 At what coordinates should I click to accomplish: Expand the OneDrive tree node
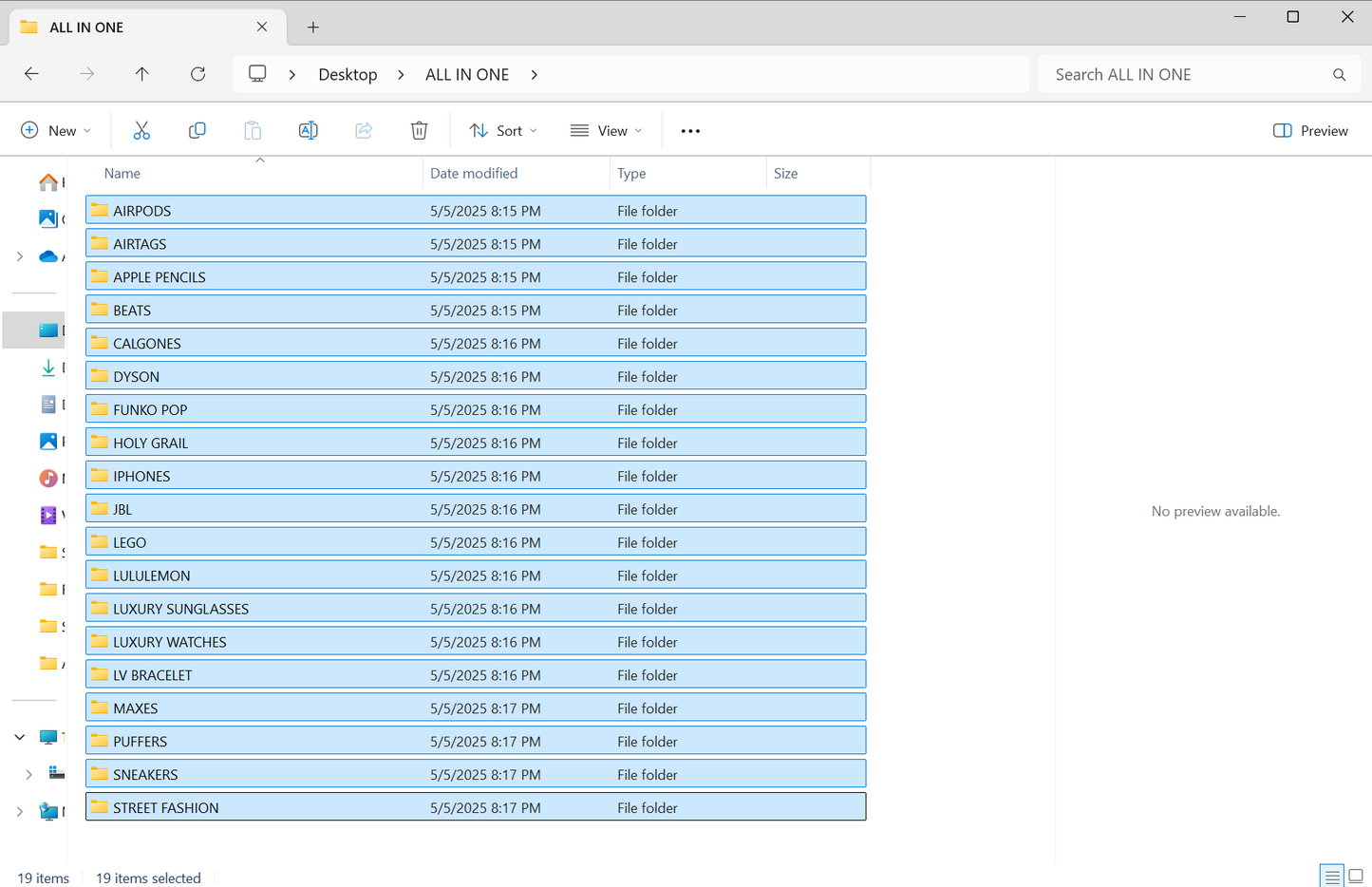tap(20, 256)
